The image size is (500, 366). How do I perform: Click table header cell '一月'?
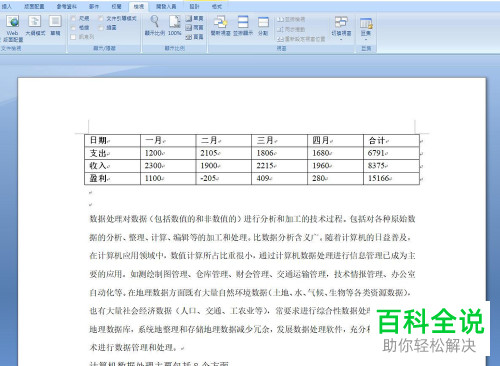[x=168, y=141]
